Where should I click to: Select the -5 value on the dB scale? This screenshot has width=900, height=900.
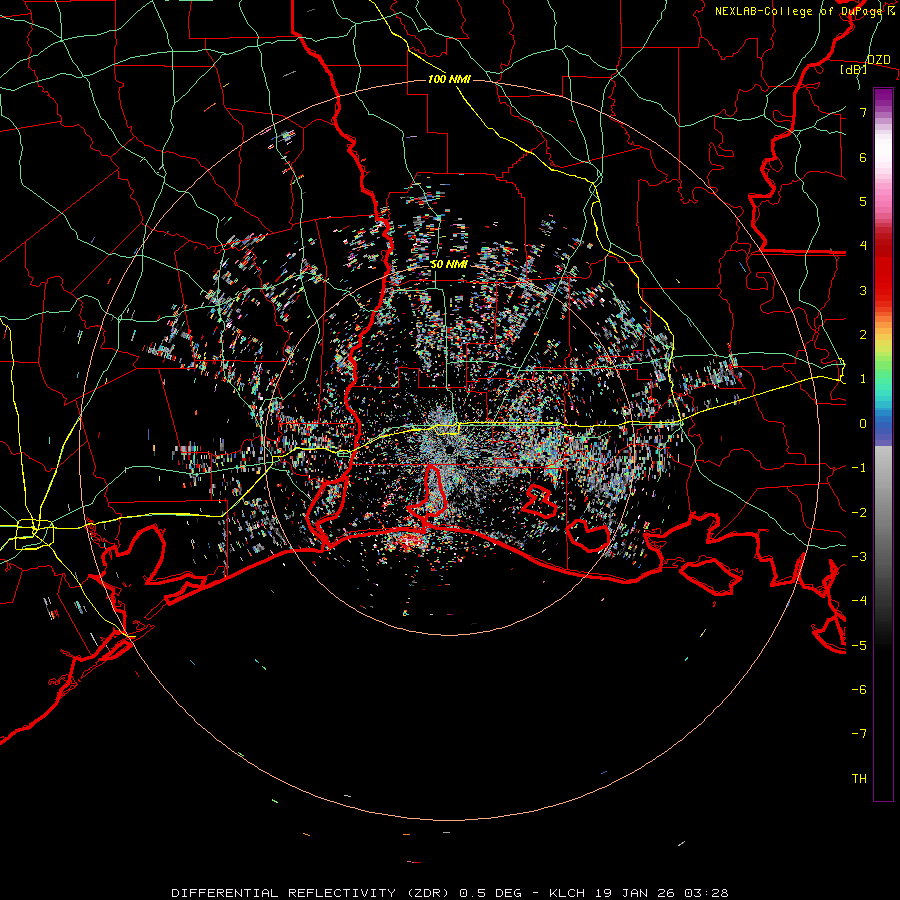tap(859, 646)
